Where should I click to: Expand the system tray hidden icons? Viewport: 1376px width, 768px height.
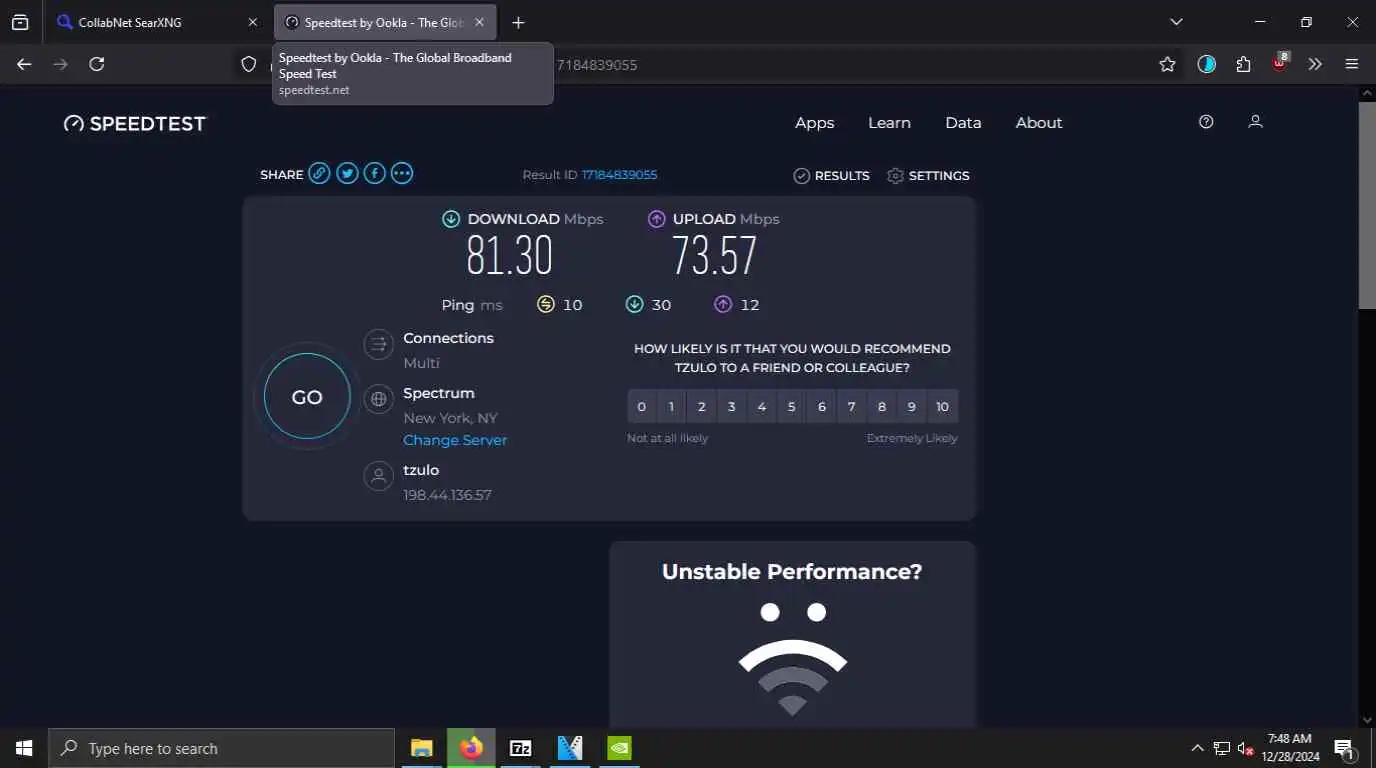pos(1197,748)
